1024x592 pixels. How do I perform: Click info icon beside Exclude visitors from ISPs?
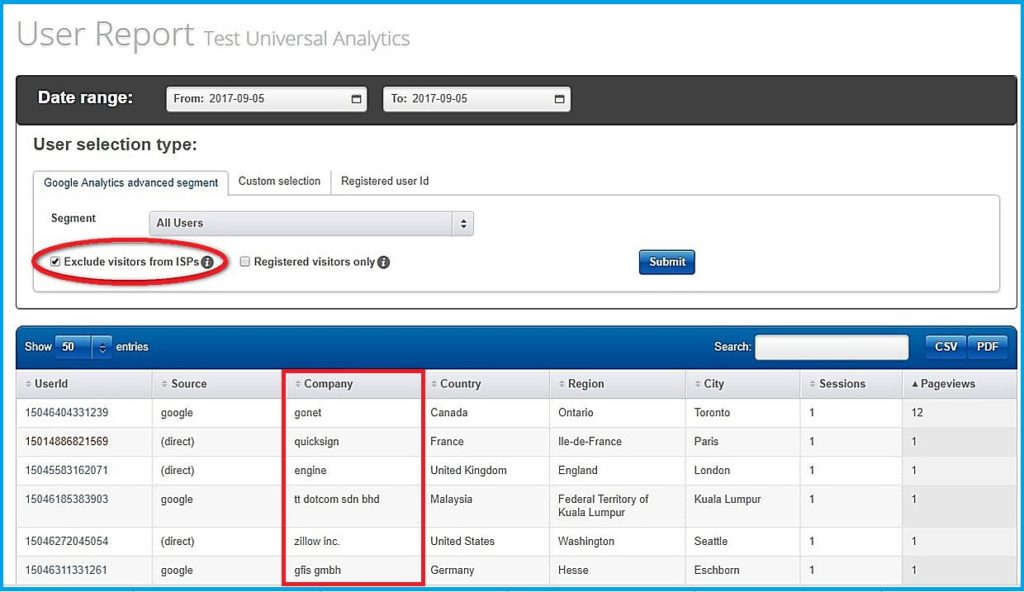click(207, 262)
